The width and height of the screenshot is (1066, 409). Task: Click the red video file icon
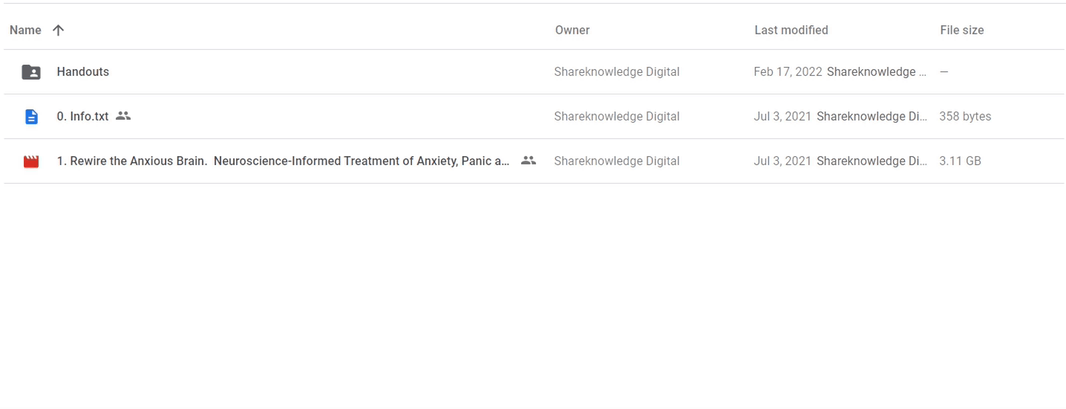(31, 161)
